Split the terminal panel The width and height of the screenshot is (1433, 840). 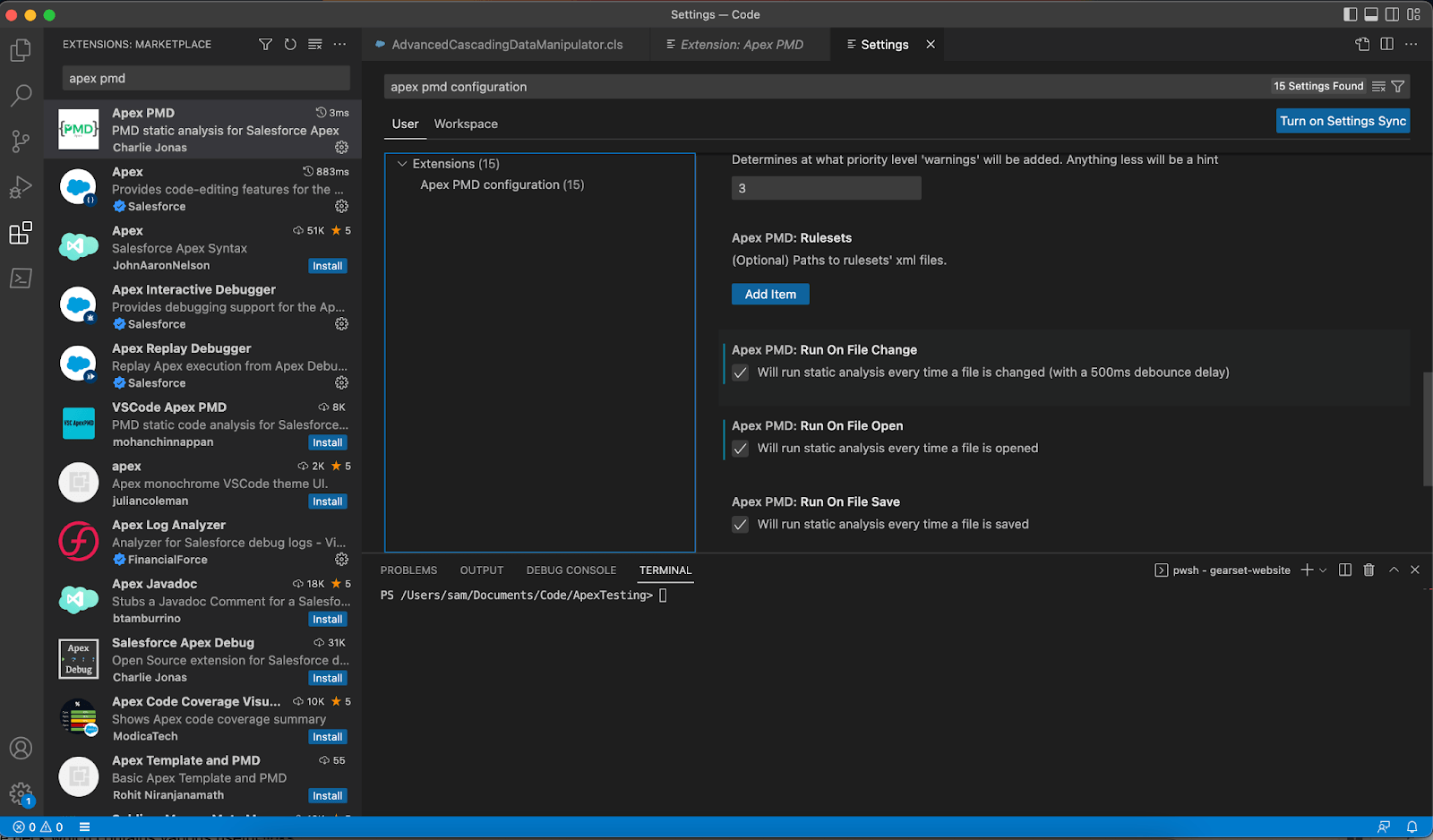pos(1344,570)
